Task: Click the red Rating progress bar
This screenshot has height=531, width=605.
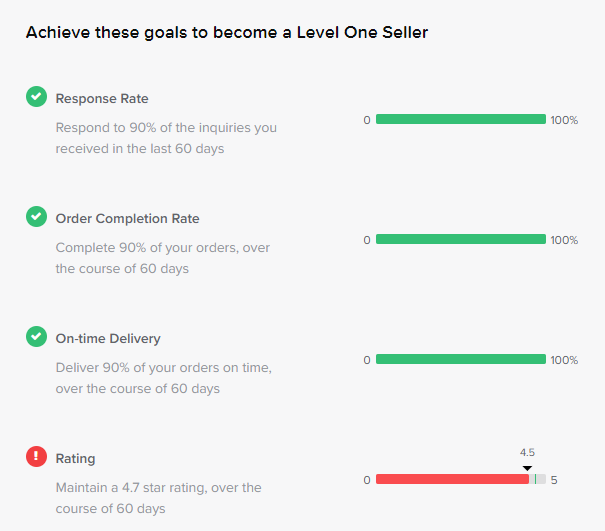Action: pos(452,479)
